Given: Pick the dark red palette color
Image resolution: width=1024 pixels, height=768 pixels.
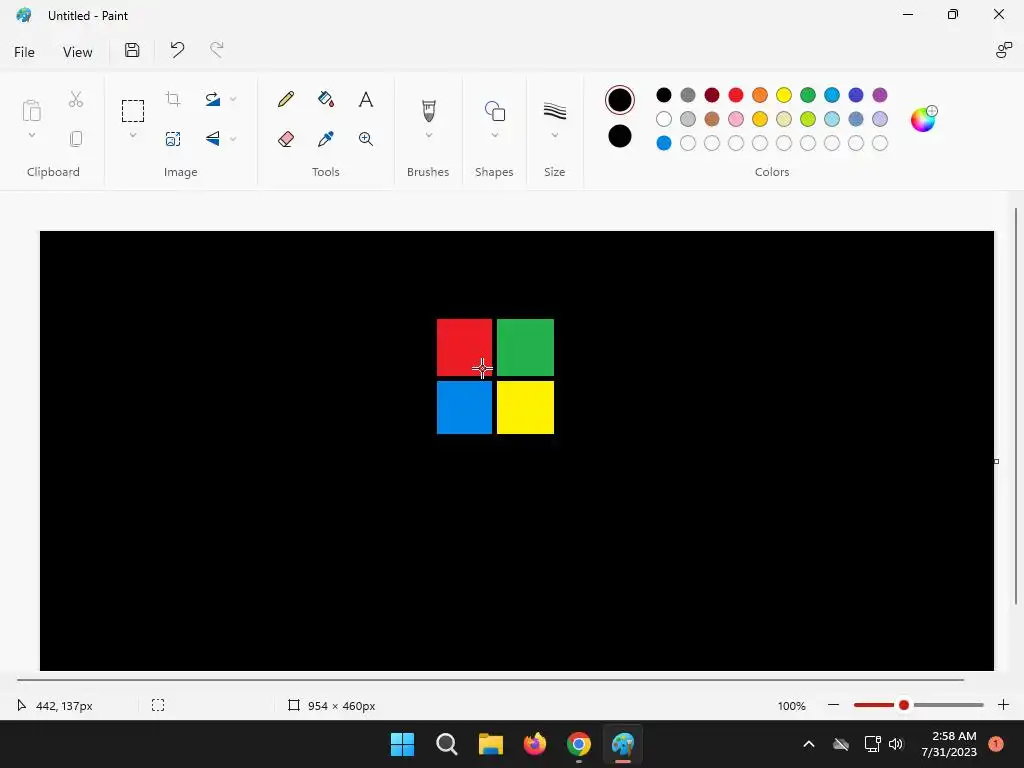Looking at the screenshot, I should pyautogui.click(x=712, y=95).
